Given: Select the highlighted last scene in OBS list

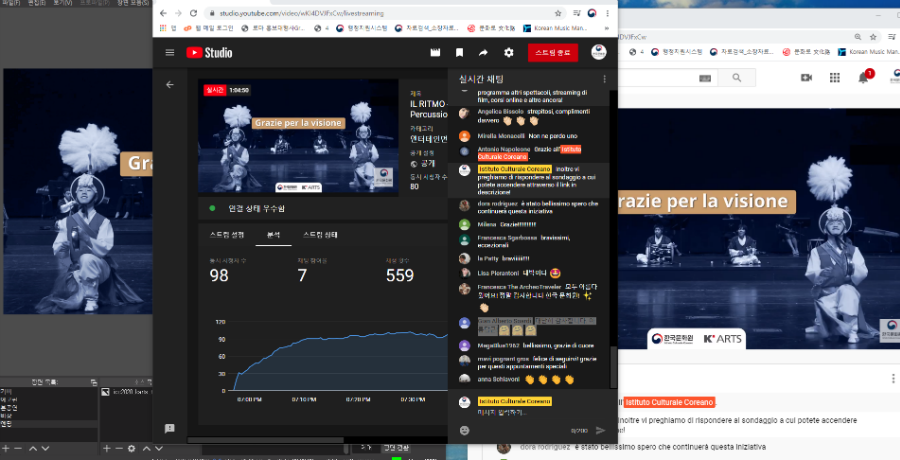Looking at the screenshot, I should pyautogui.click(x=49, y=424).
